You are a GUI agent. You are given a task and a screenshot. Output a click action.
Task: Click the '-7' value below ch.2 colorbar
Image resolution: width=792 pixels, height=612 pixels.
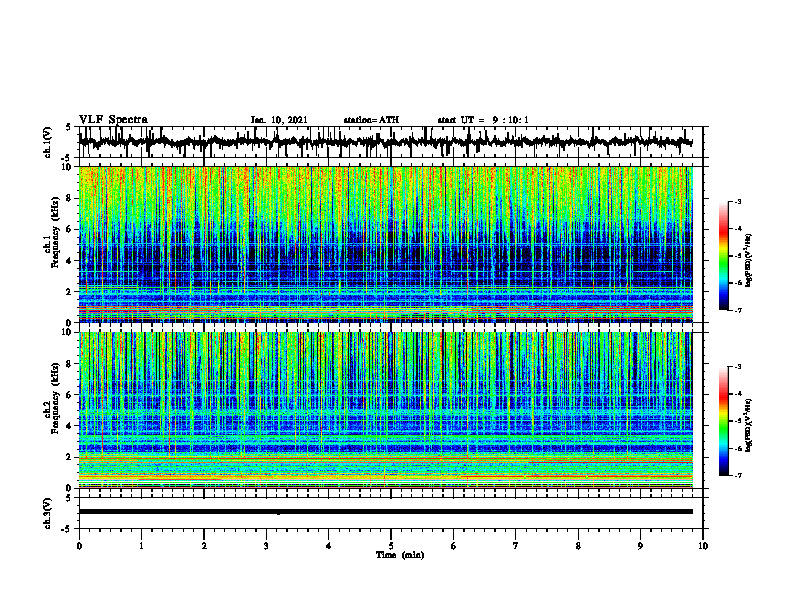pos(737,476)
